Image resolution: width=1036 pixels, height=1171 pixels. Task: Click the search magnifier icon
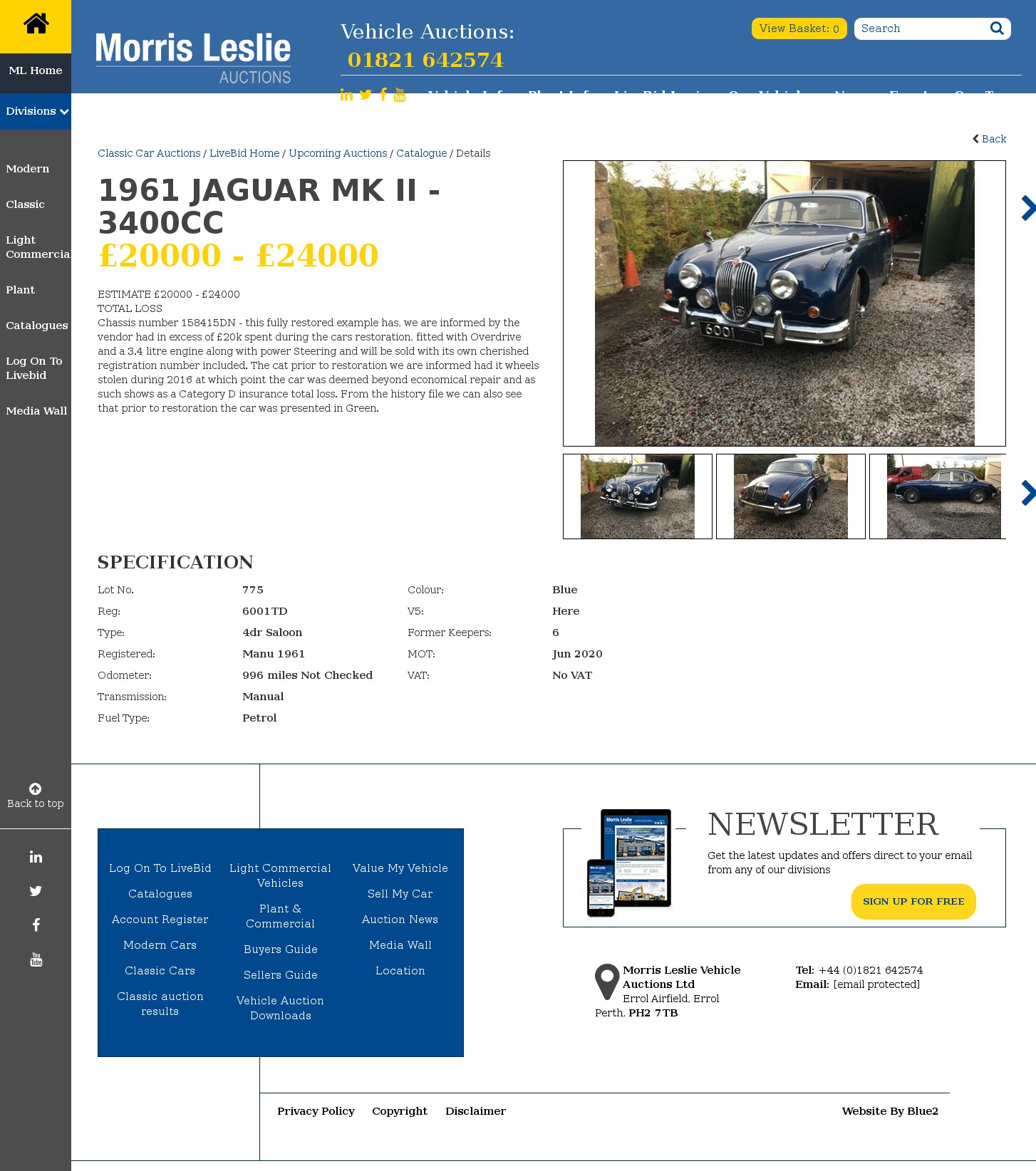(997, 28)
